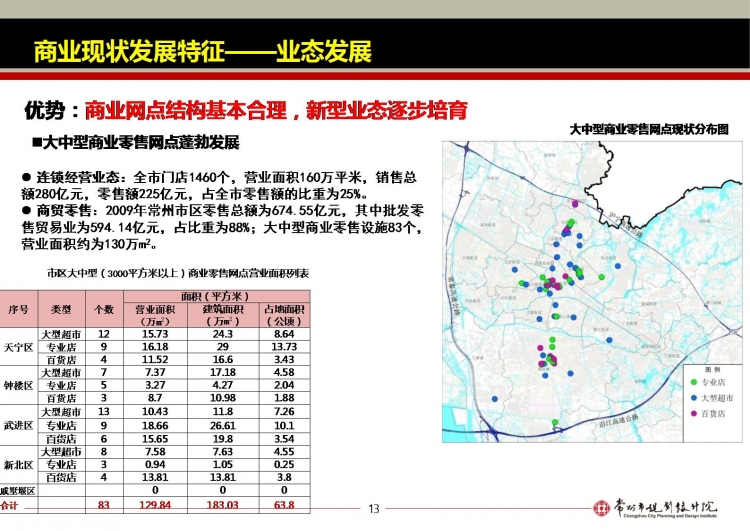Select the 钟楼区 district cell

pyautogui.click(x=19, y=386)
